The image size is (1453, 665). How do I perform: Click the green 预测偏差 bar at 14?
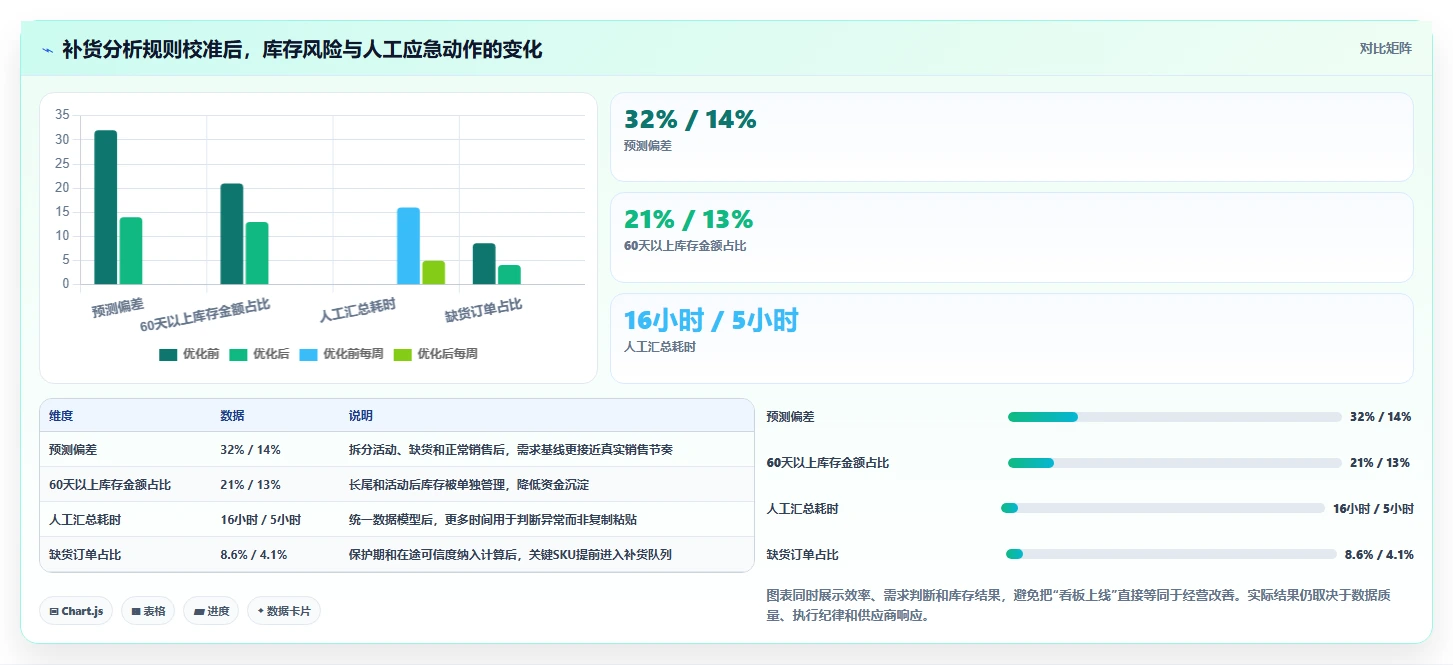131,250
